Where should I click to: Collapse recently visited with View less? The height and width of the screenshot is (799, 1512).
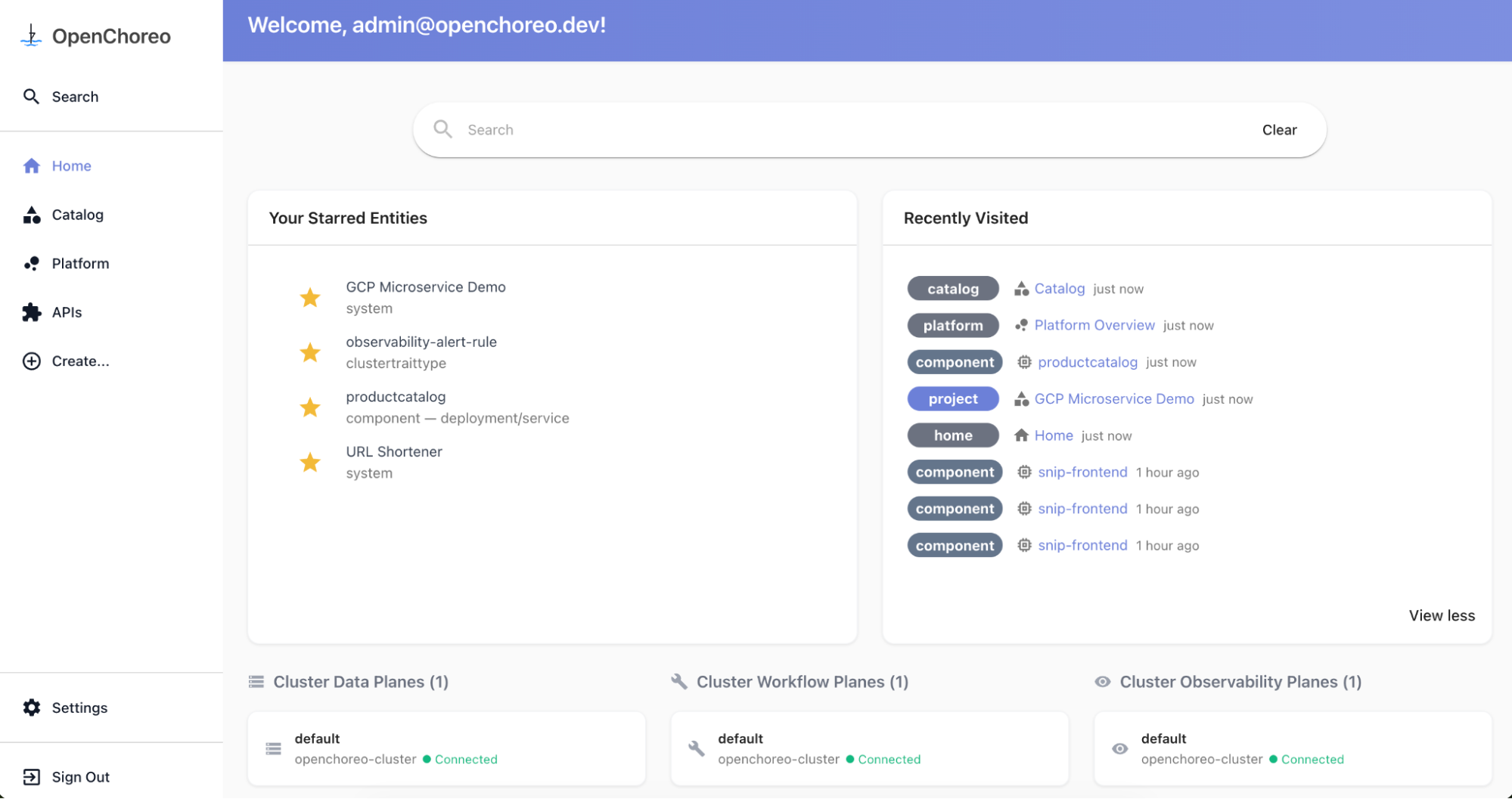tap(1442, 615)
